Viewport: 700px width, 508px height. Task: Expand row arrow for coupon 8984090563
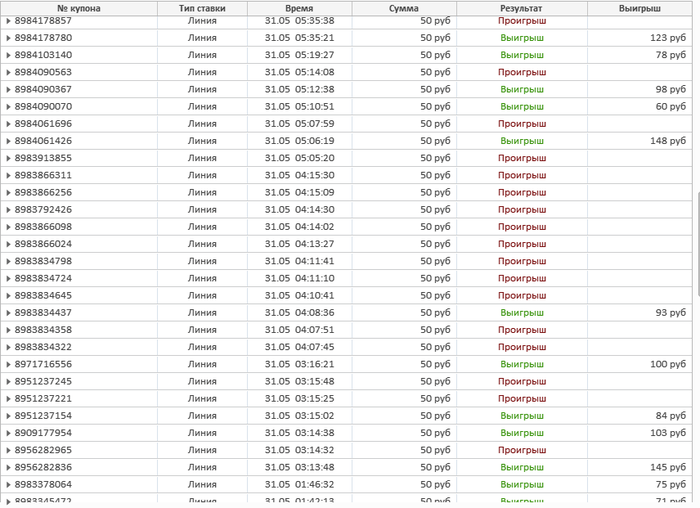[8, 72]
